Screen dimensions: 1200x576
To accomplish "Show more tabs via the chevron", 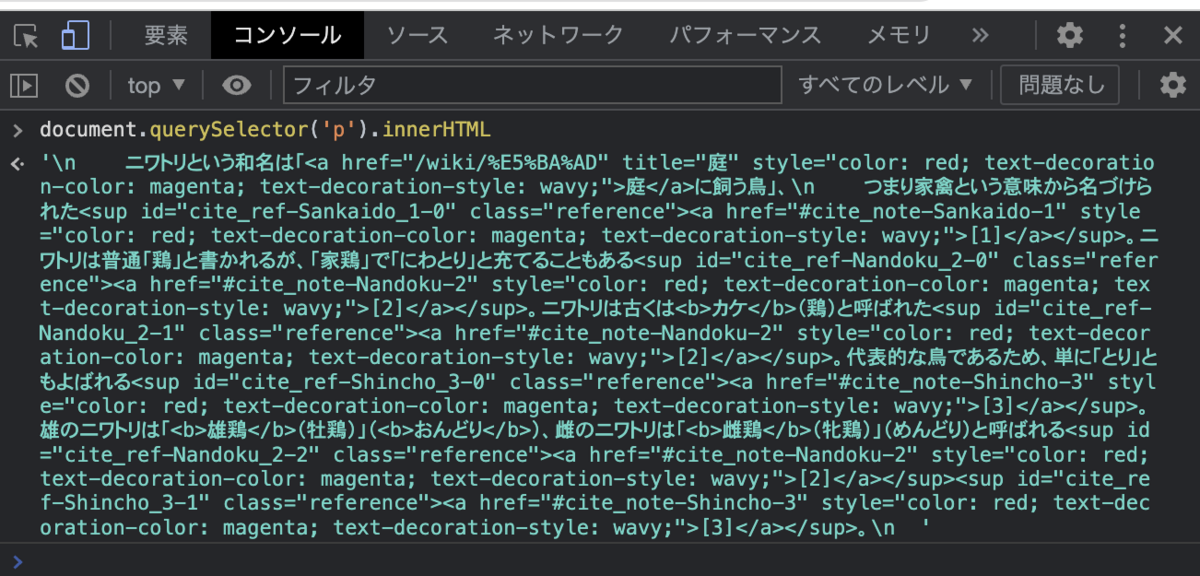I will click(x=981, y=36).
